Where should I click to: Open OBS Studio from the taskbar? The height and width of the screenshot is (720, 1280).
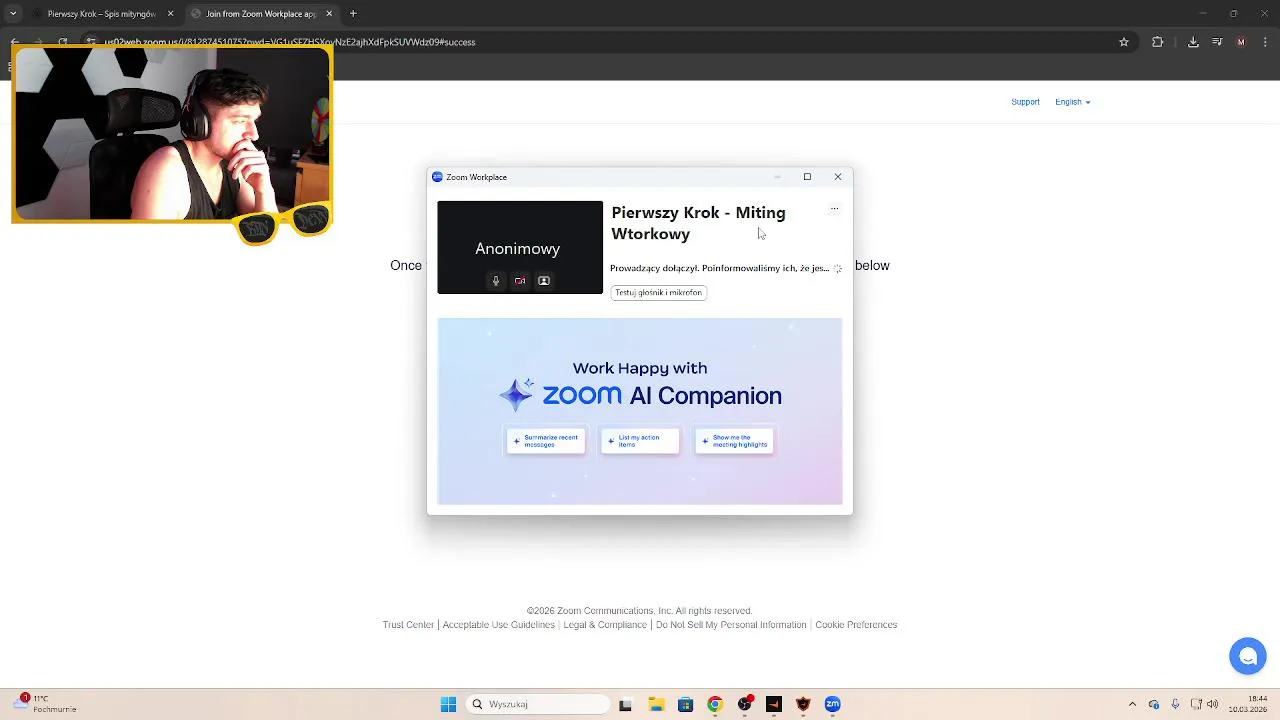[x=744, y=704]
